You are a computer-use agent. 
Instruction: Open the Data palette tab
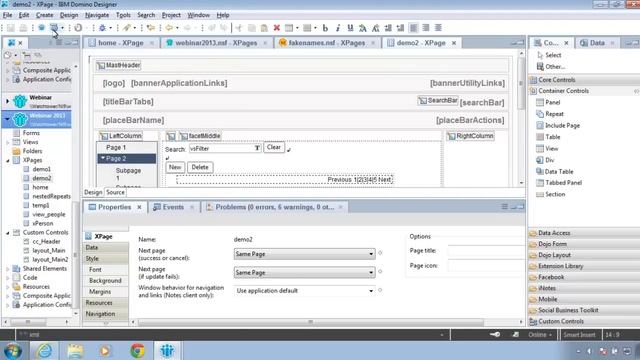[x=597, y=43]
